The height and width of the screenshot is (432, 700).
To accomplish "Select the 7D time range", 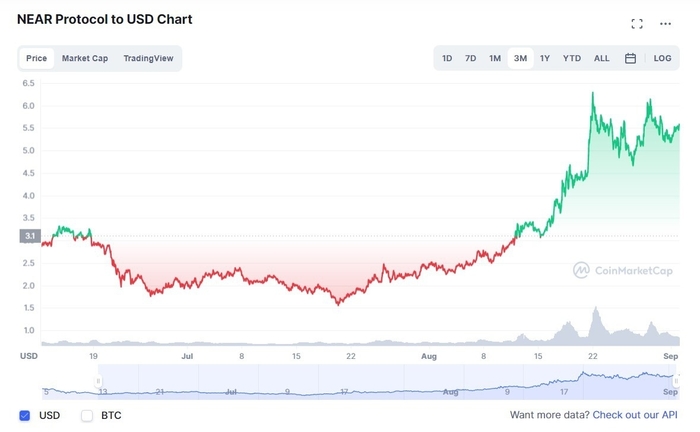I will click(470, 58).
